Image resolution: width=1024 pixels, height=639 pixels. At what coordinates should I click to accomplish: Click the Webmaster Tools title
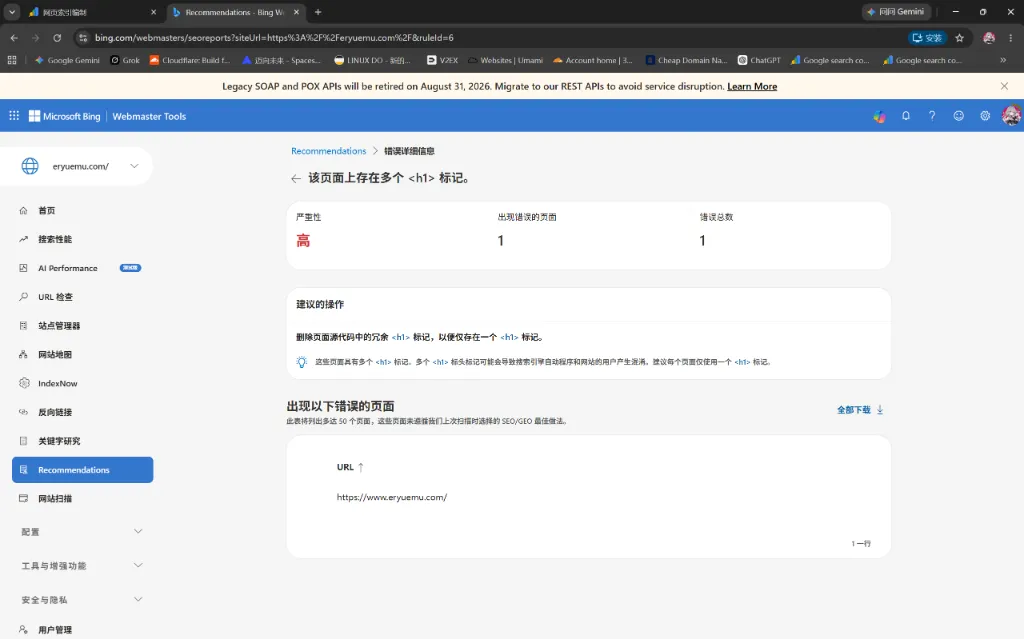(x=149, y=116)
